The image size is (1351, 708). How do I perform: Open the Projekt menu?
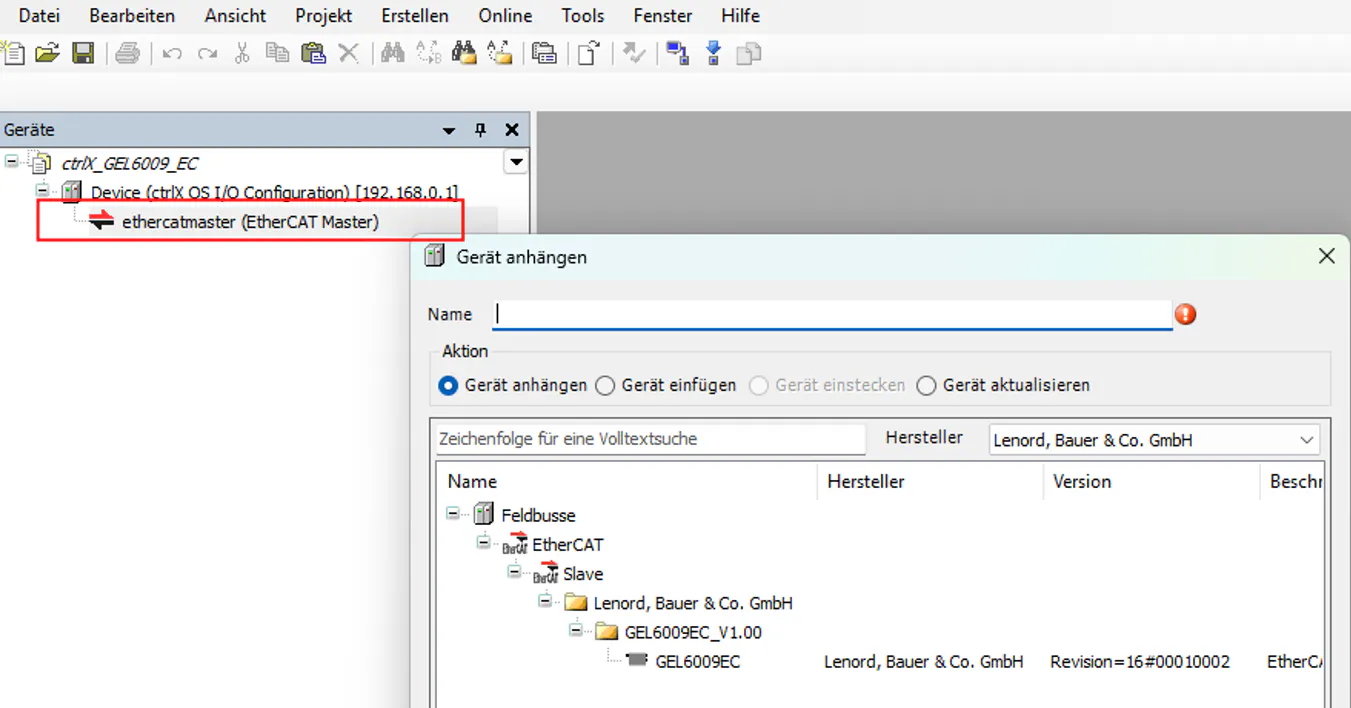click(323, 16)
